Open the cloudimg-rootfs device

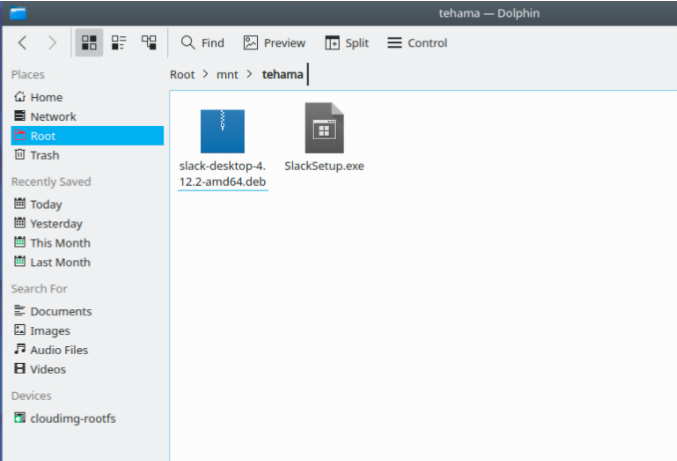coord(87,418)
